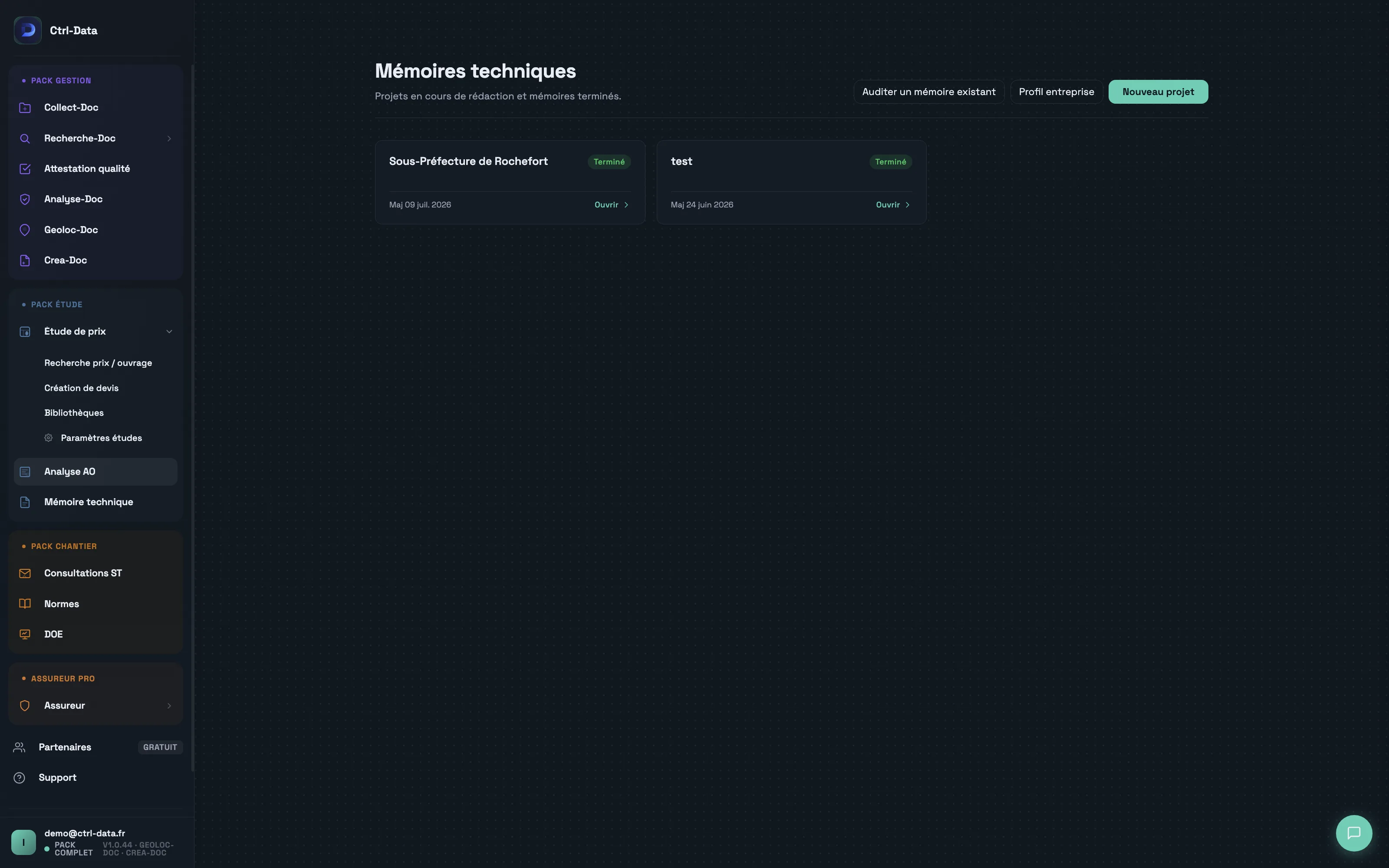Image resolution: width=1389 pixels, height=868 pixels.
Task: Expand the Assureur submenu chevron
Action: [169, 706]
